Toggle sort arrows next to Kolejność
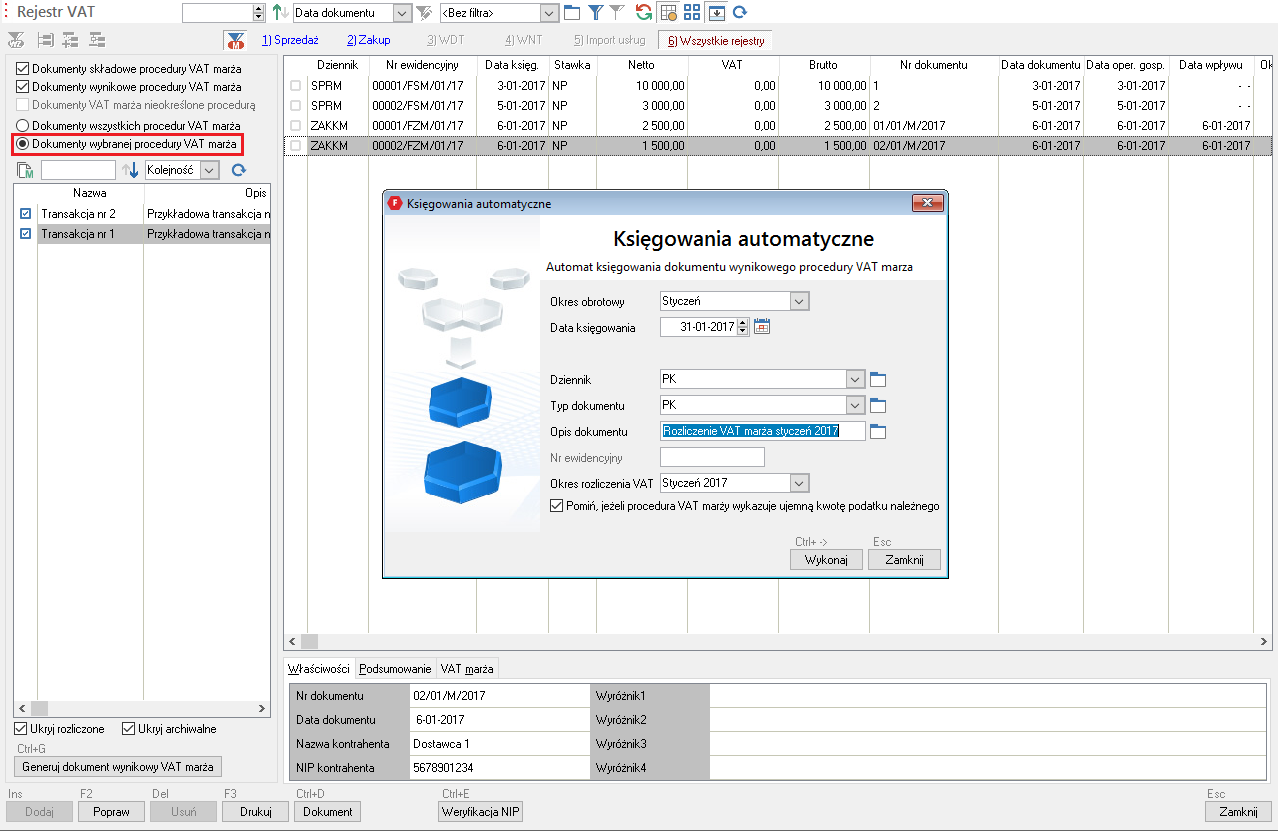 pyautogui.click(x=130, y=170)
